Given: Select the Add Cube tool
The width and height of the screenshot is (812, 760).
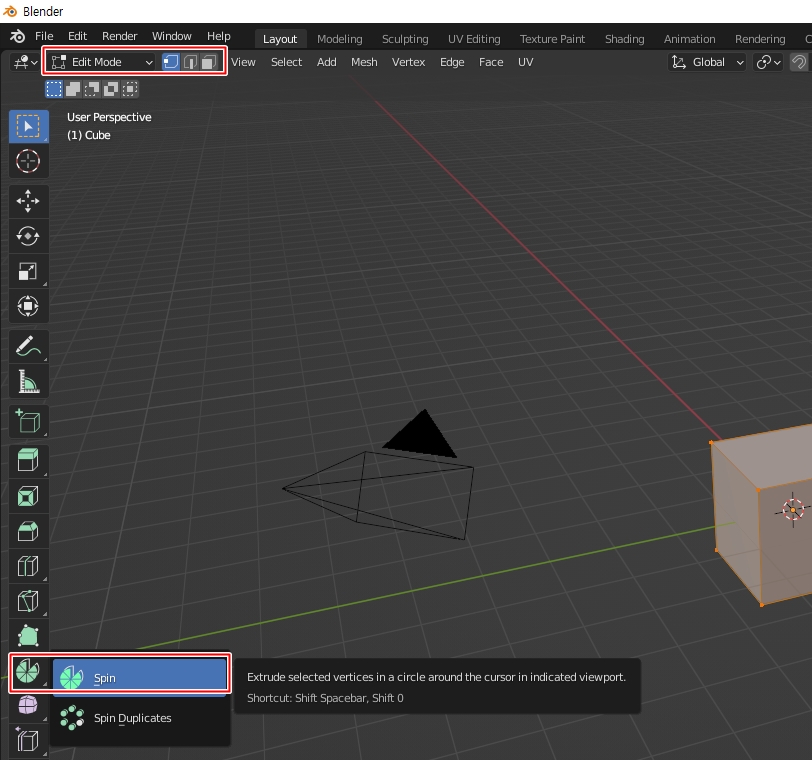Looking at the screenshot, I should click(28, 421).
